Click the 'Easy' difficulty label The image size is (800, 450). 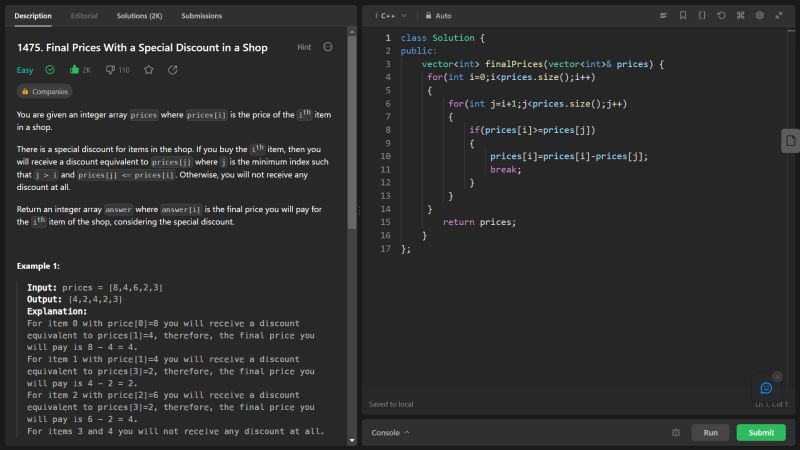(25, 70)
